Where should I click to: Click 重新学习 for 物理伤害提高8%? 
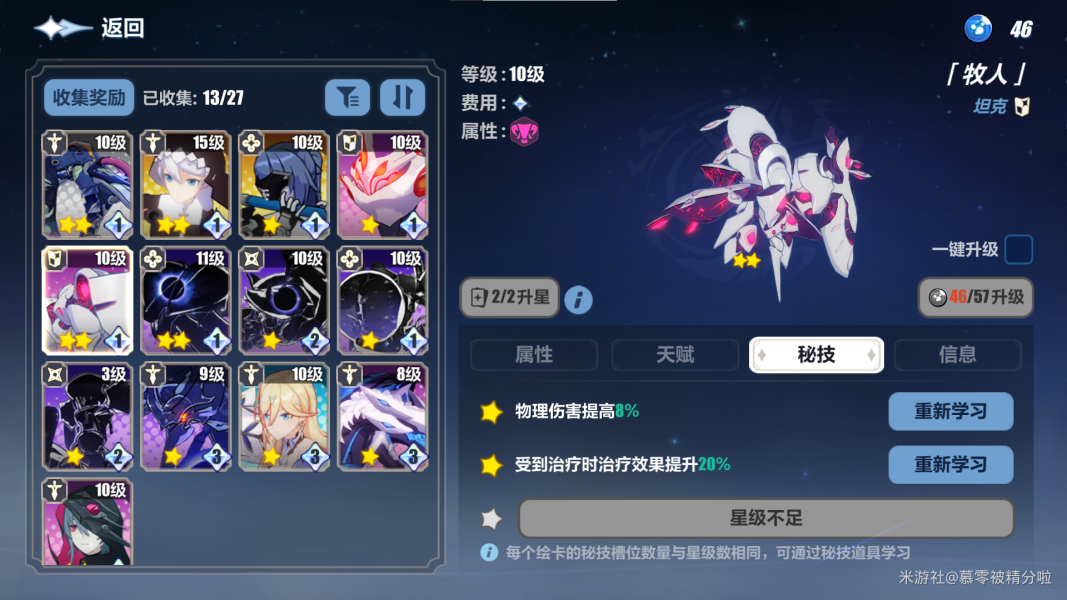pyautogui.click(x=951, y=412)
